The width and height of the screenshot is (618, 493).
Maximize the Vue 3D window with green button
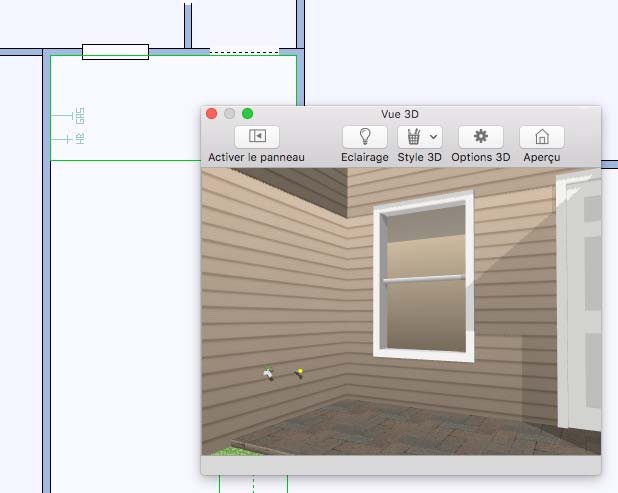[248, 114]
